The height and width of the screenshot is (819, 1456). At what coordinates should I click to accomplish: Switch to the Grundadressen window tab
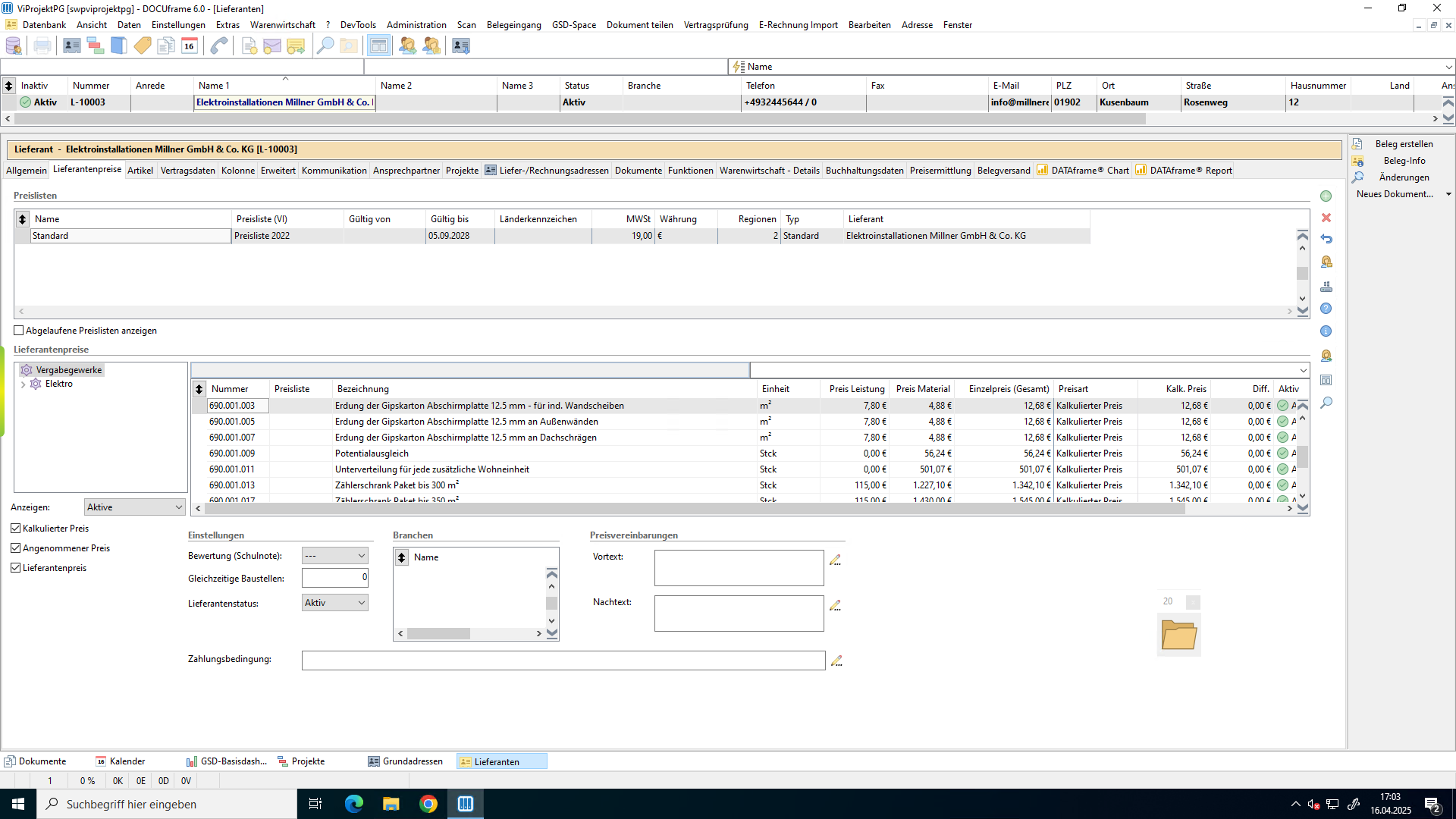tap(406, 761)
